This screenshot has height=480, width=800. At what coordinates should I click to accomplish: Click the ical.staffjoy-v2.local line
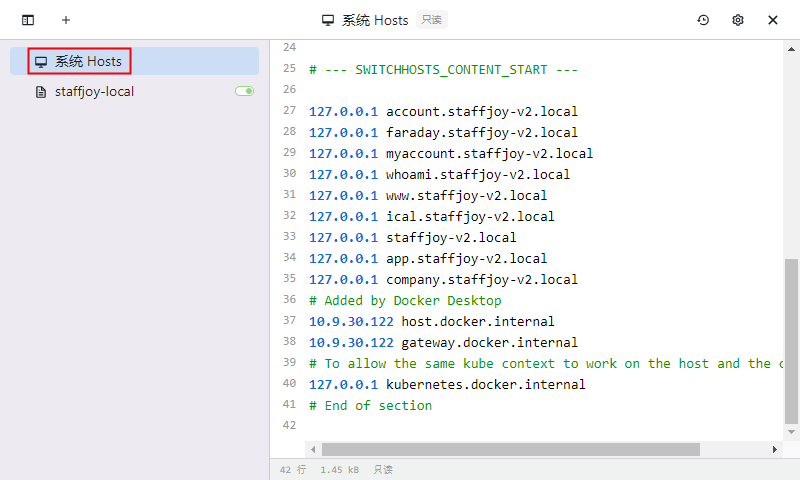click(x=432, y=216)
